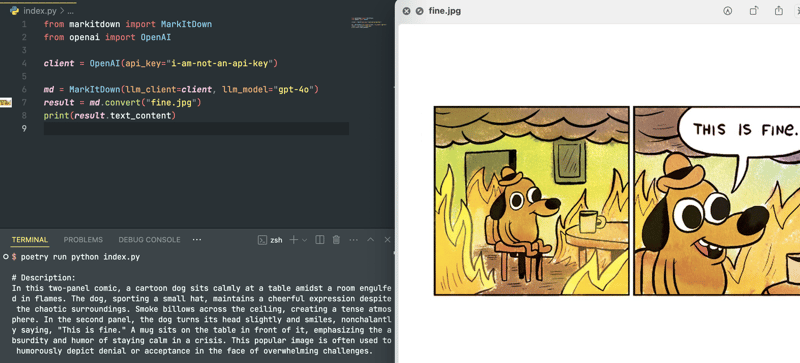
Task: Create a new terminal with the plus icon
Action: 293,240
